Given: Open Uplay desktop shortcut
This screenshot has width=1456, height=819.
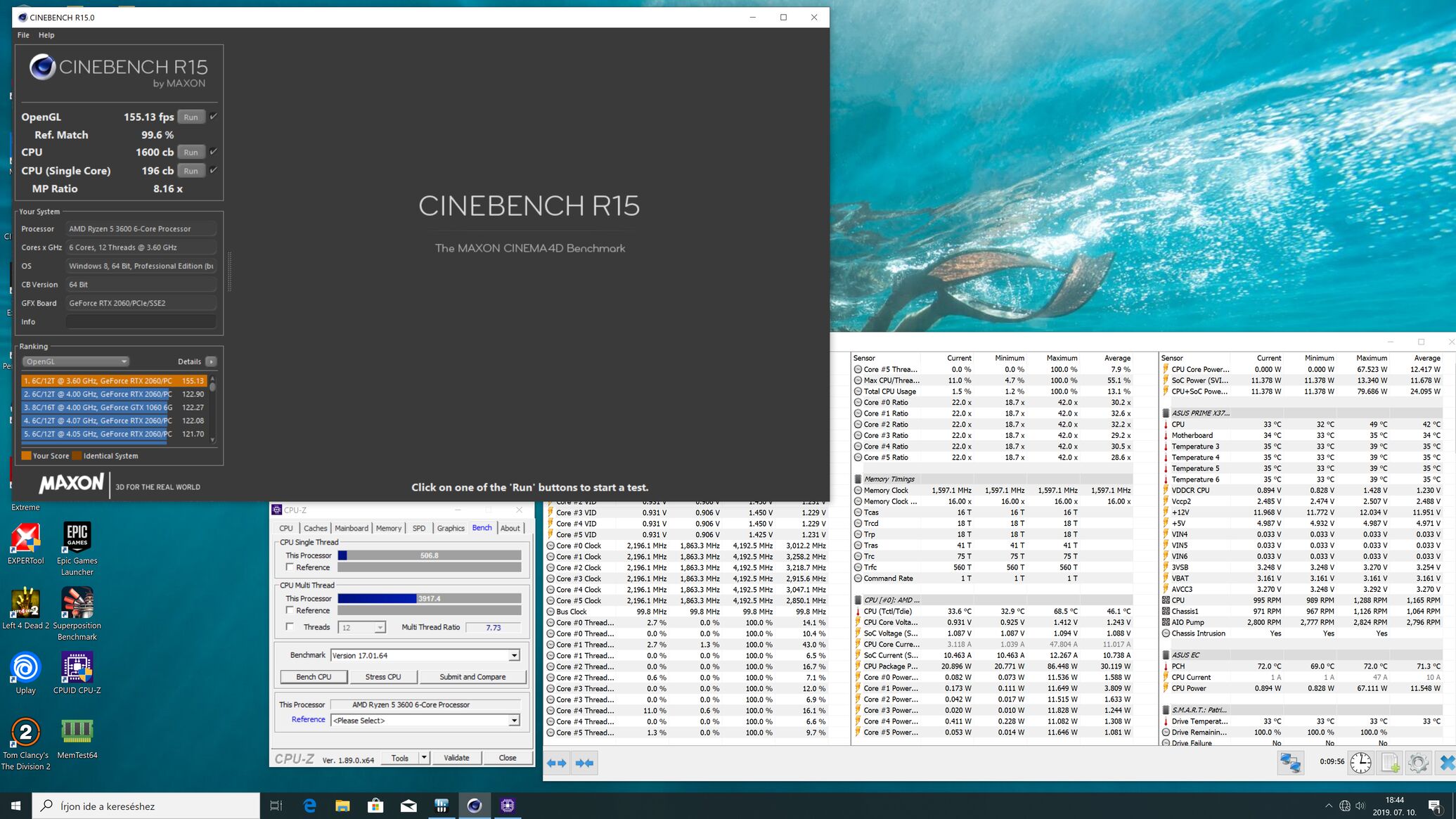Looking at the screenshot, I should pyautogui.click(x=25, y=673).
